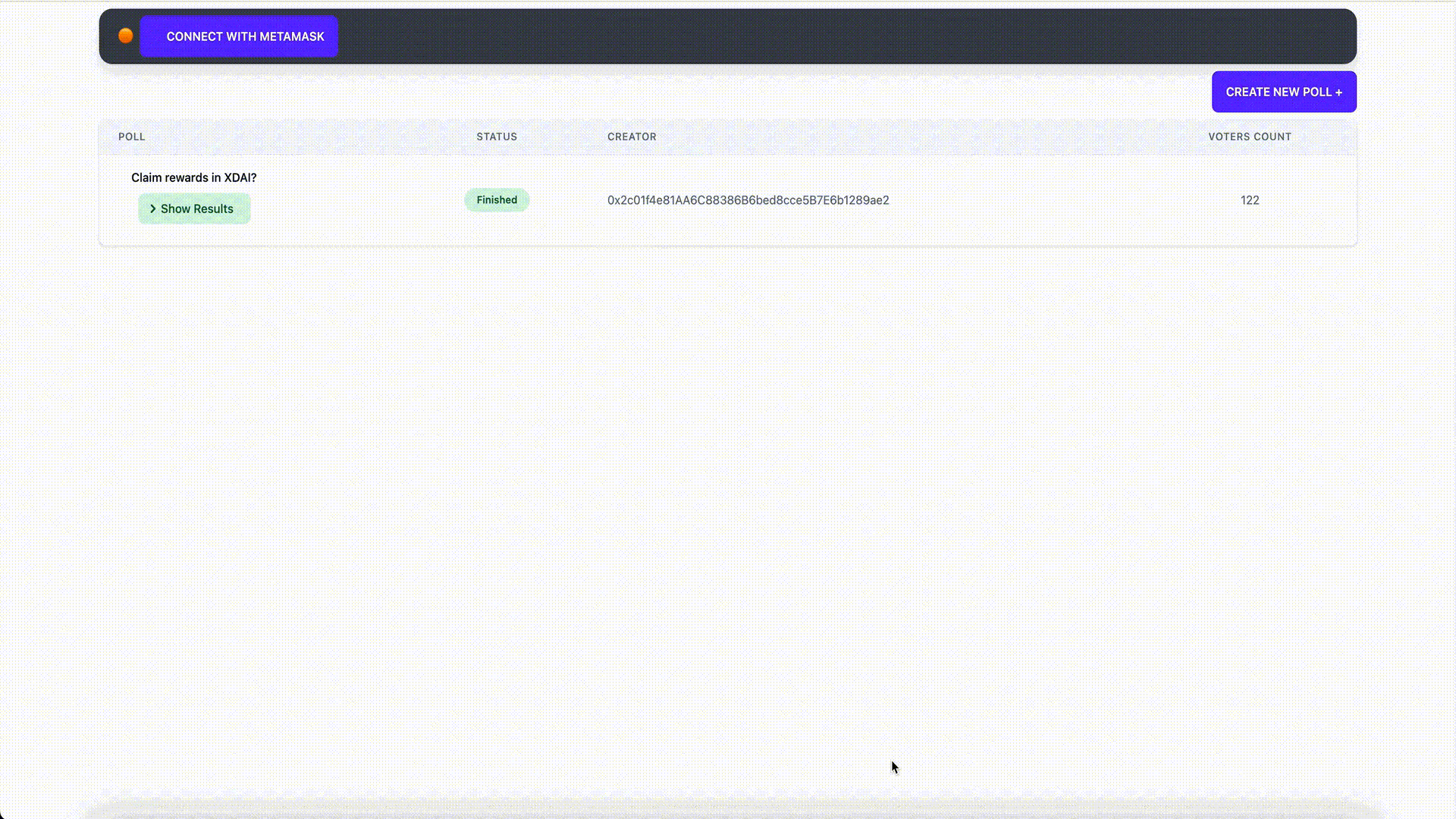Viewport: 1456px width, 819px height.
Task: Click the creator address starting with 0x2c01f4e8
Action: pos(748,200)
